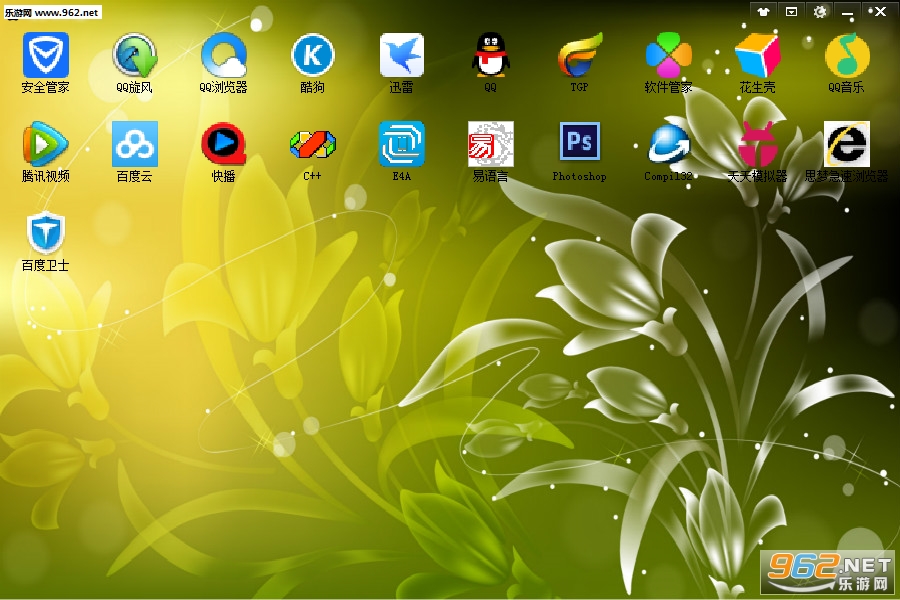This screenshot has width=900, height=600.
Task: Launch the 百度卫士 shield icon
Action: pos(45,233)
